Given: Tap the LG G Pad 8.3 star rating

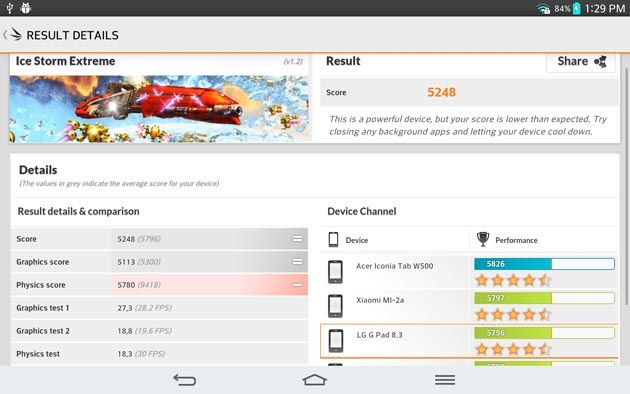Looking at the screenshot, I should click(x=513, y=349).
